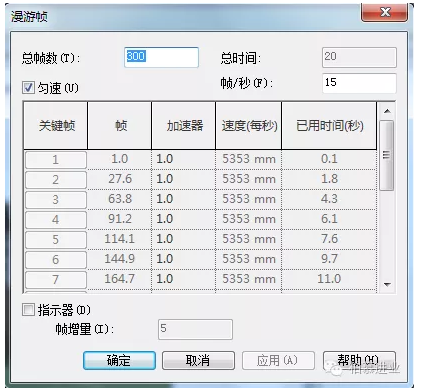Click the 已用时间(秒) column header
Screen dimensions: 421x392
tap(329, 126)
